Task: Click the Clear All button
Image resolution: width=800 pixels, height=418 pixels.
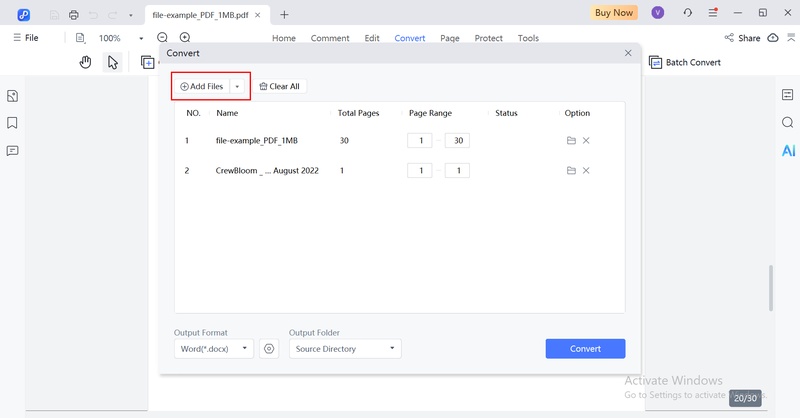Action: coord(280,86)
